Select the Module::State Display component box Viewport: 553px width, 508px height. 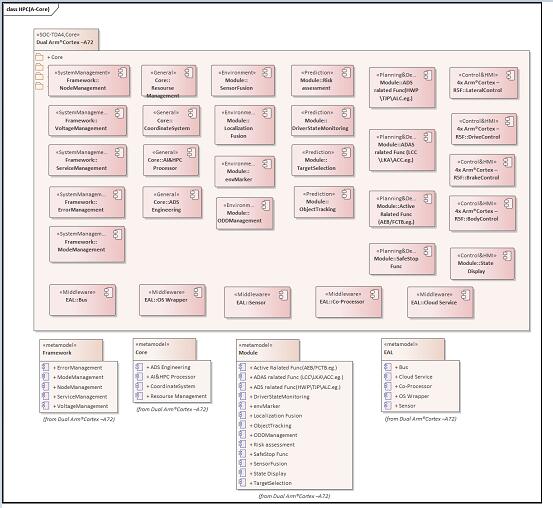(x=482, y=264)
